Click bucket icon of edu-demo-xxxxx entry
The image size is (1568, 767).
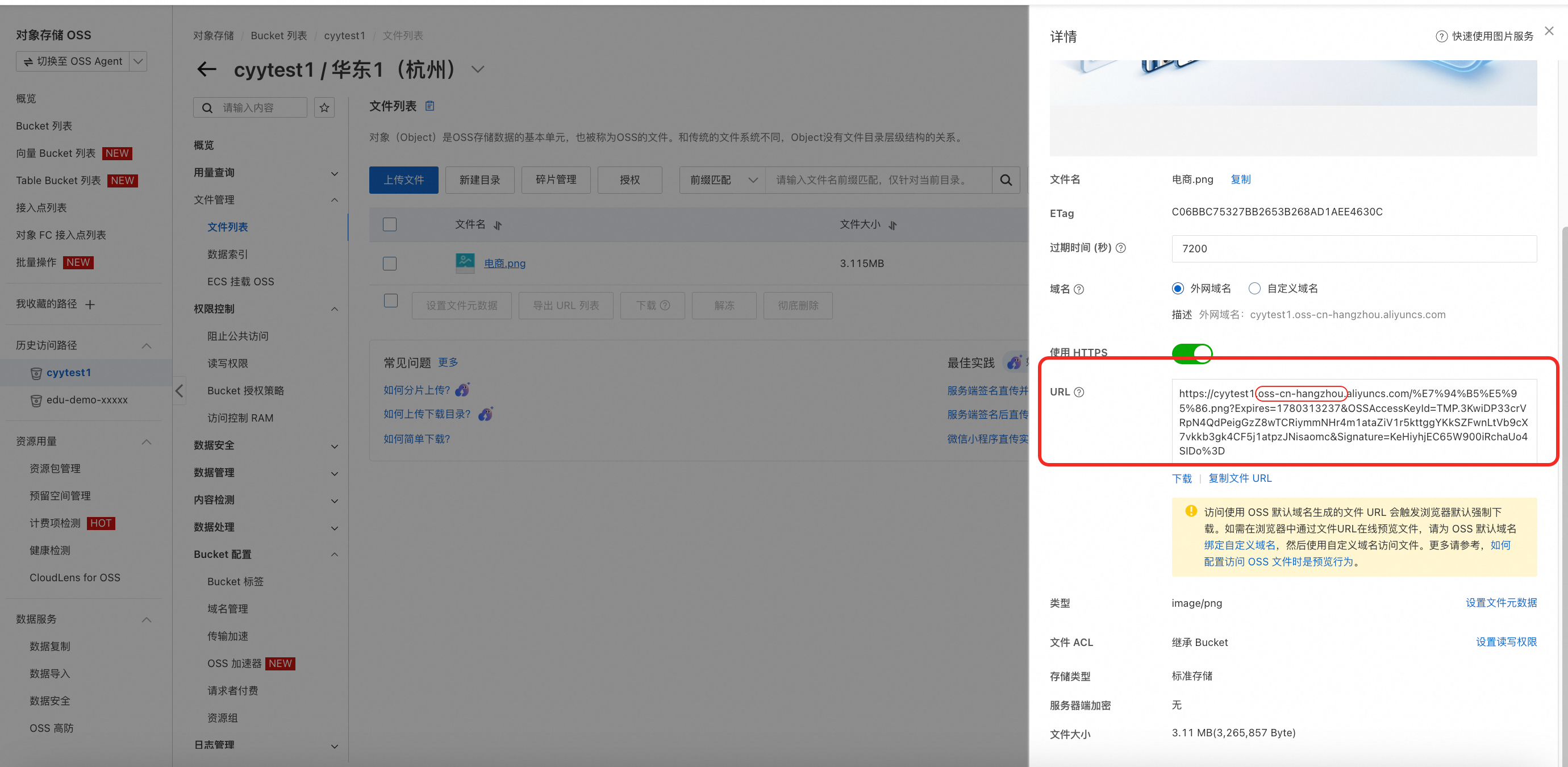click(x=36, y=401)
